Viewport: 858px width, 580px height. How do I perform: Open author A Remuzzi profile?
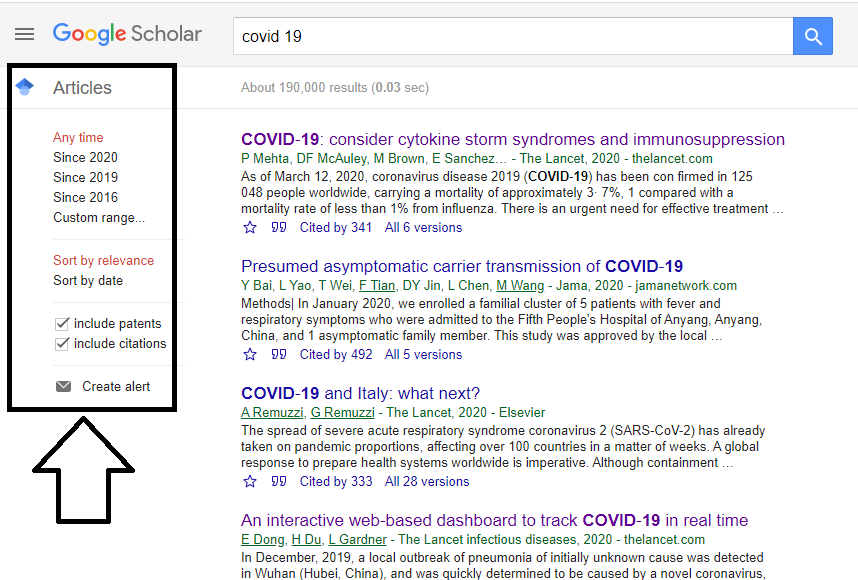click(x=273, y=413)
